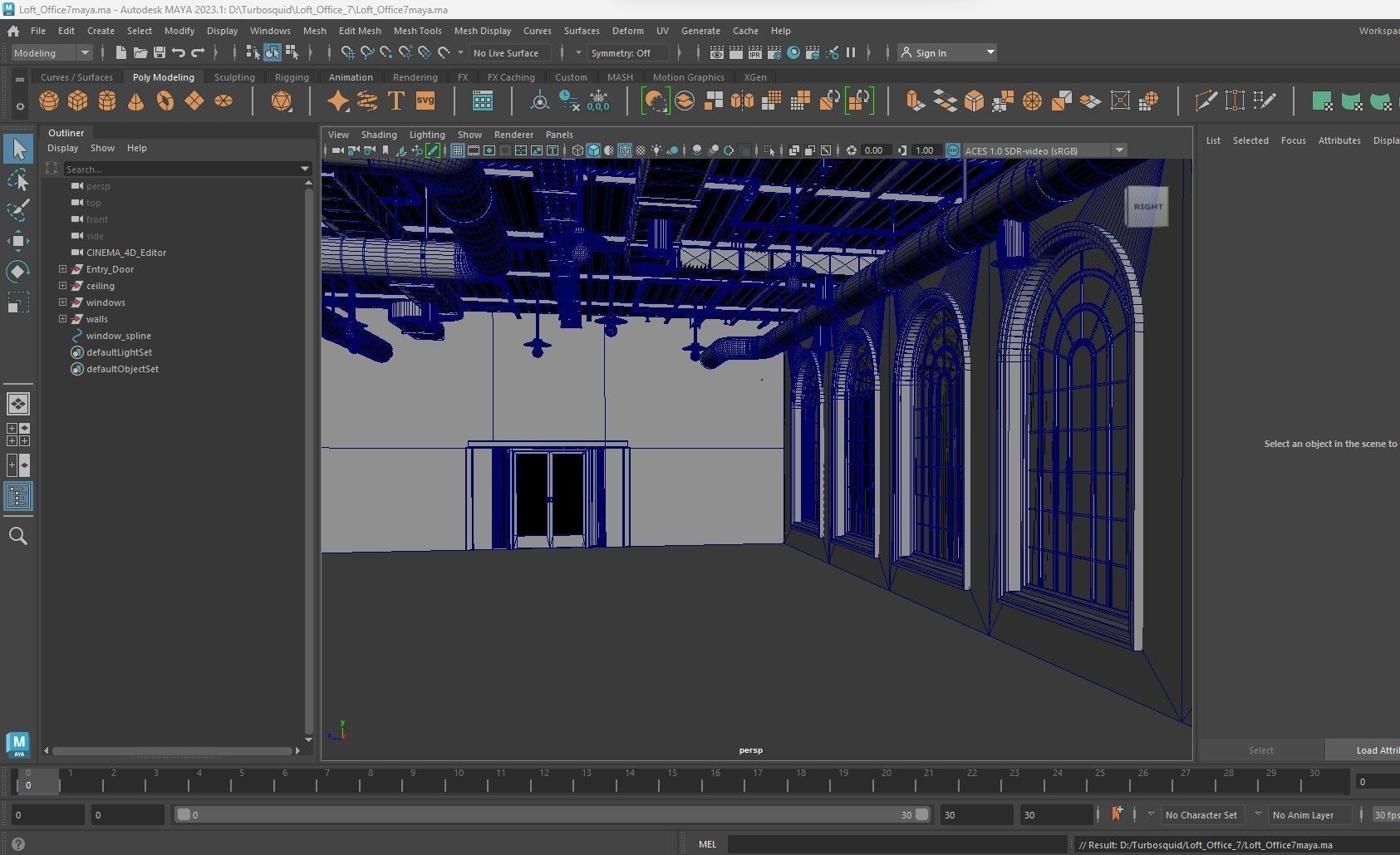
Task: Switch to the Rigging shelf tab
Action: (292, 77)
